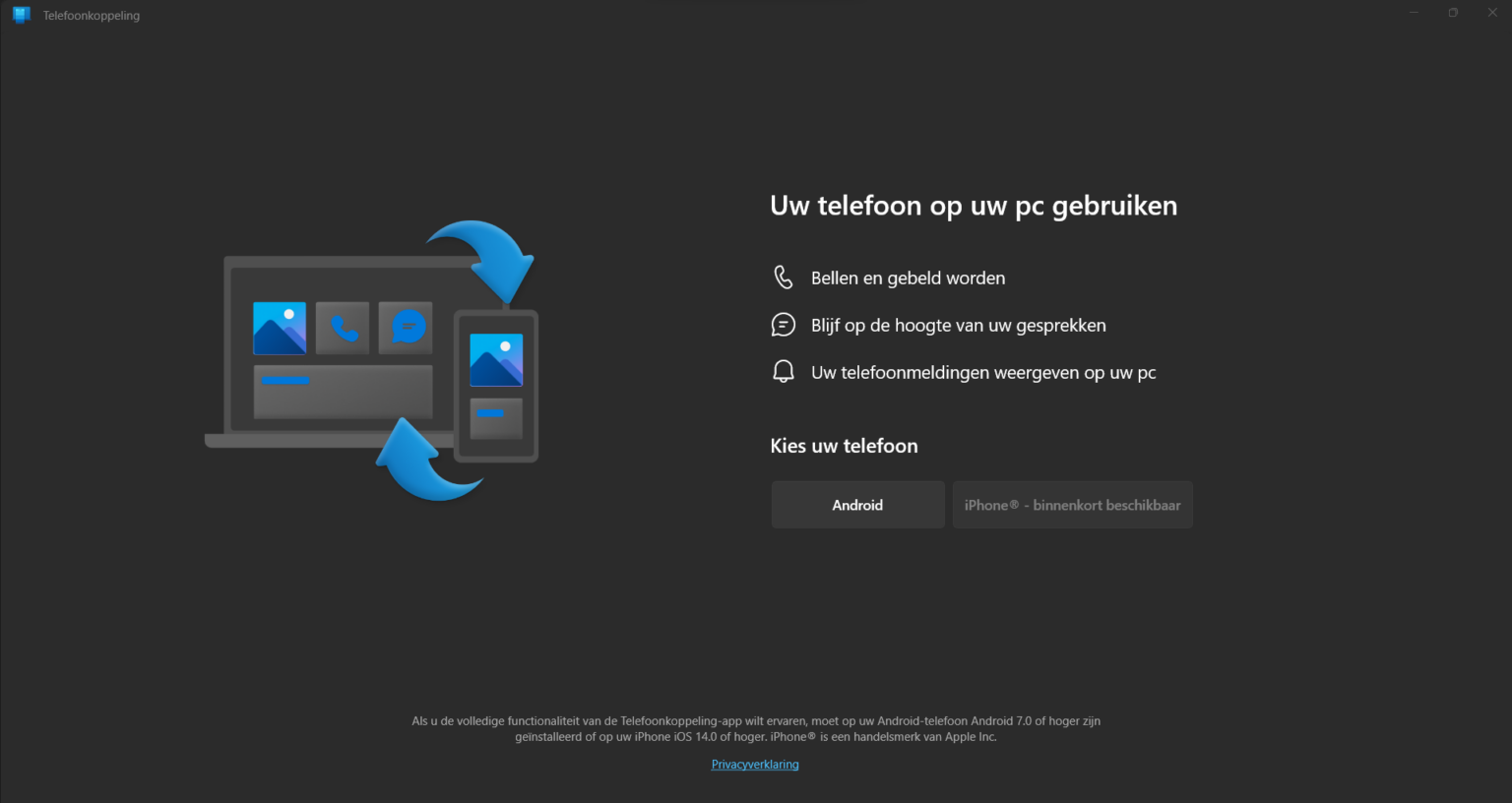The height and width of the screenshot is (803, 1512).
Task: Click the 'Kies uw telefoon' section label
Action: (x=844, y=445)
